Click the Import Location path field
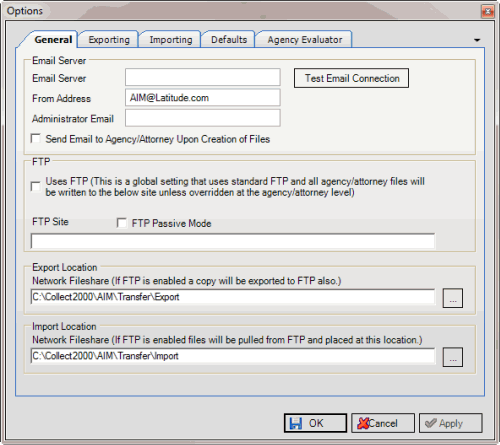The height and width of the screenshot is (445, 500). tap(233, 356)
